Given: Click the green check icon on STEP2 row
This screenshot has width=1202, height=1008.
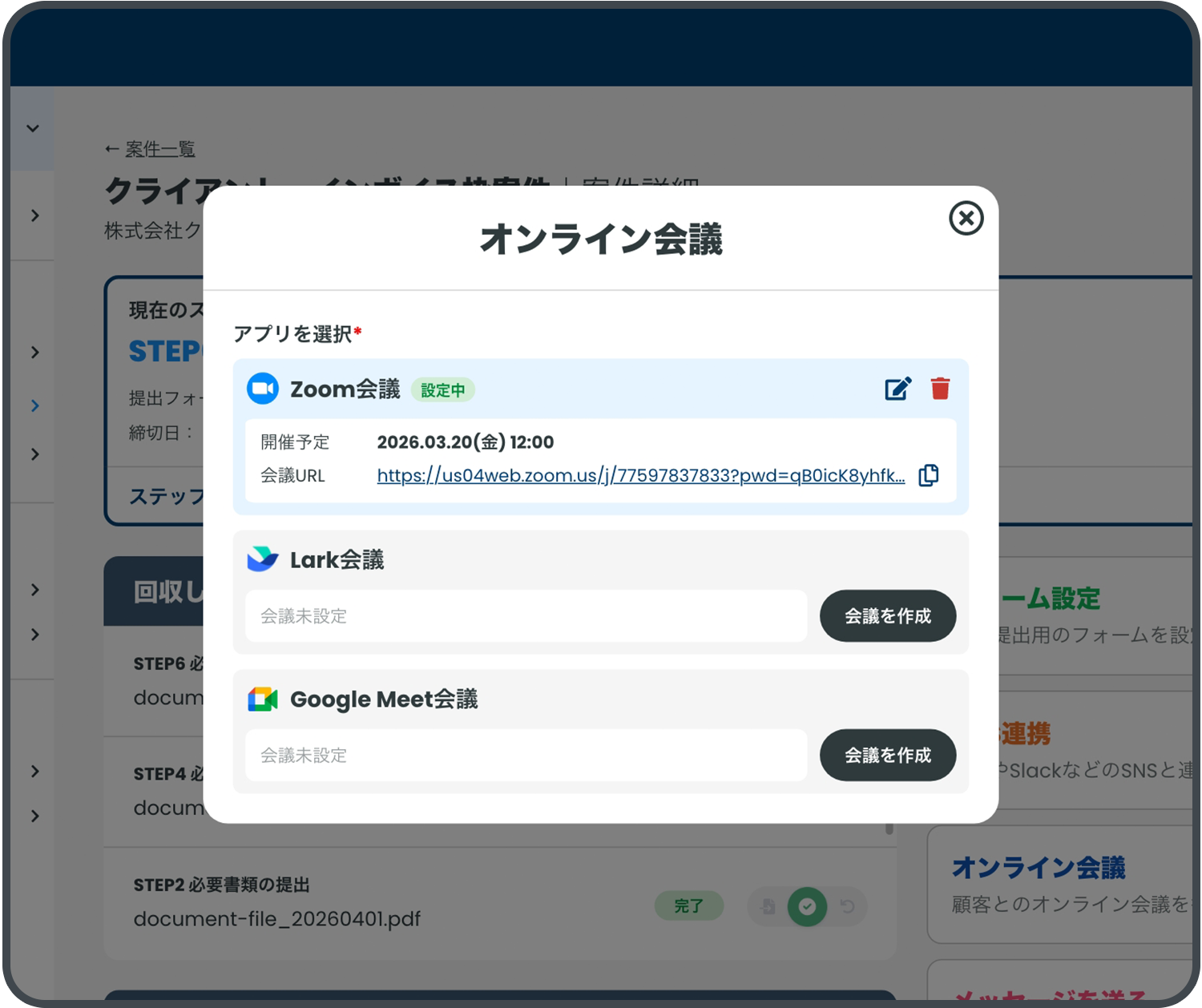Looking at the screenshot, I should [808, 906].
